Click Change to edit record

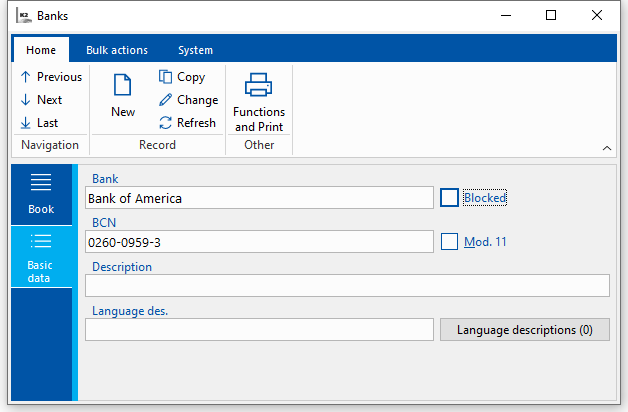pyautogui.click(x=188, y=100)
